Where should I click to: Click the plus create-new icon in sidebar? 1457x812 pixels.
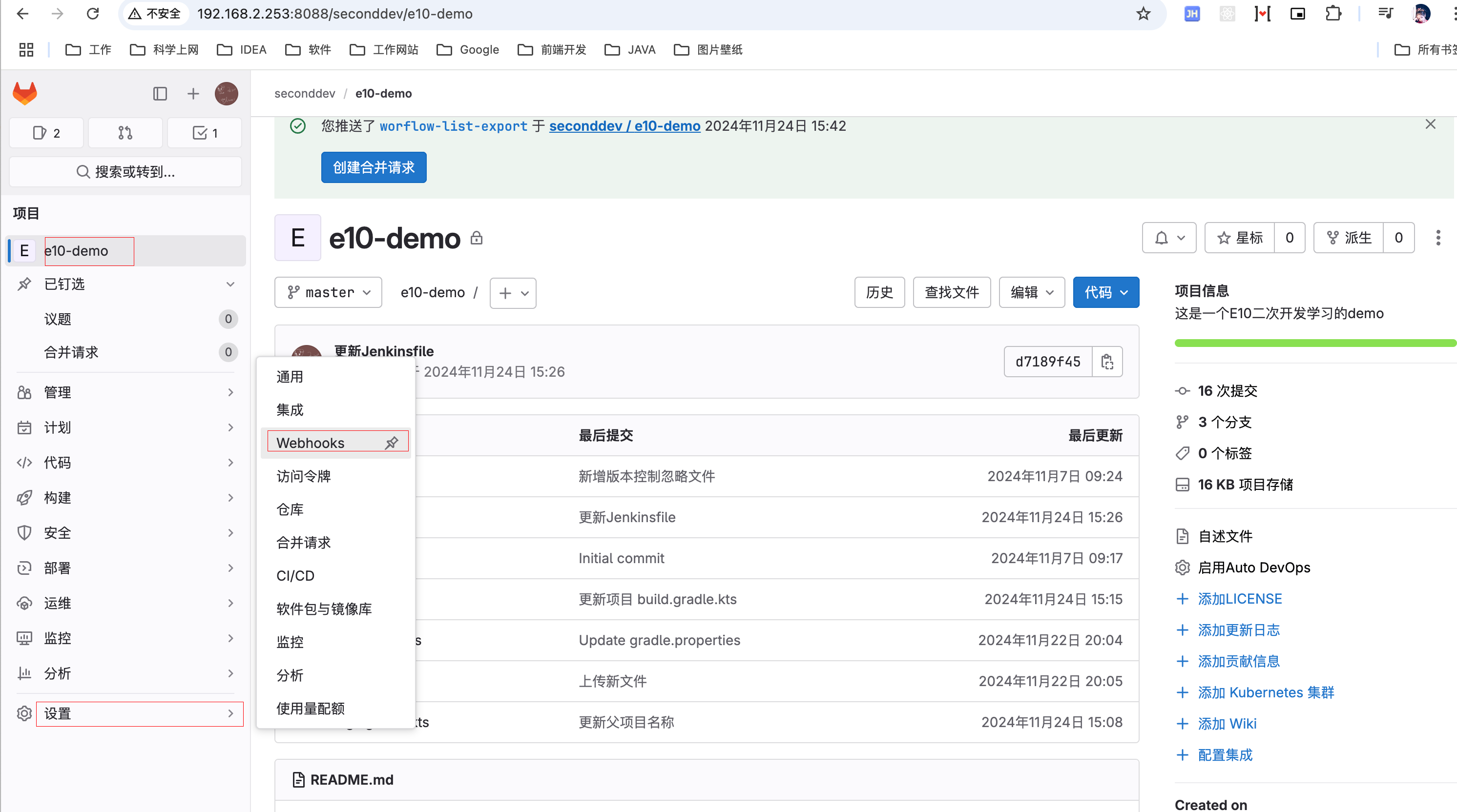[193, 93]
